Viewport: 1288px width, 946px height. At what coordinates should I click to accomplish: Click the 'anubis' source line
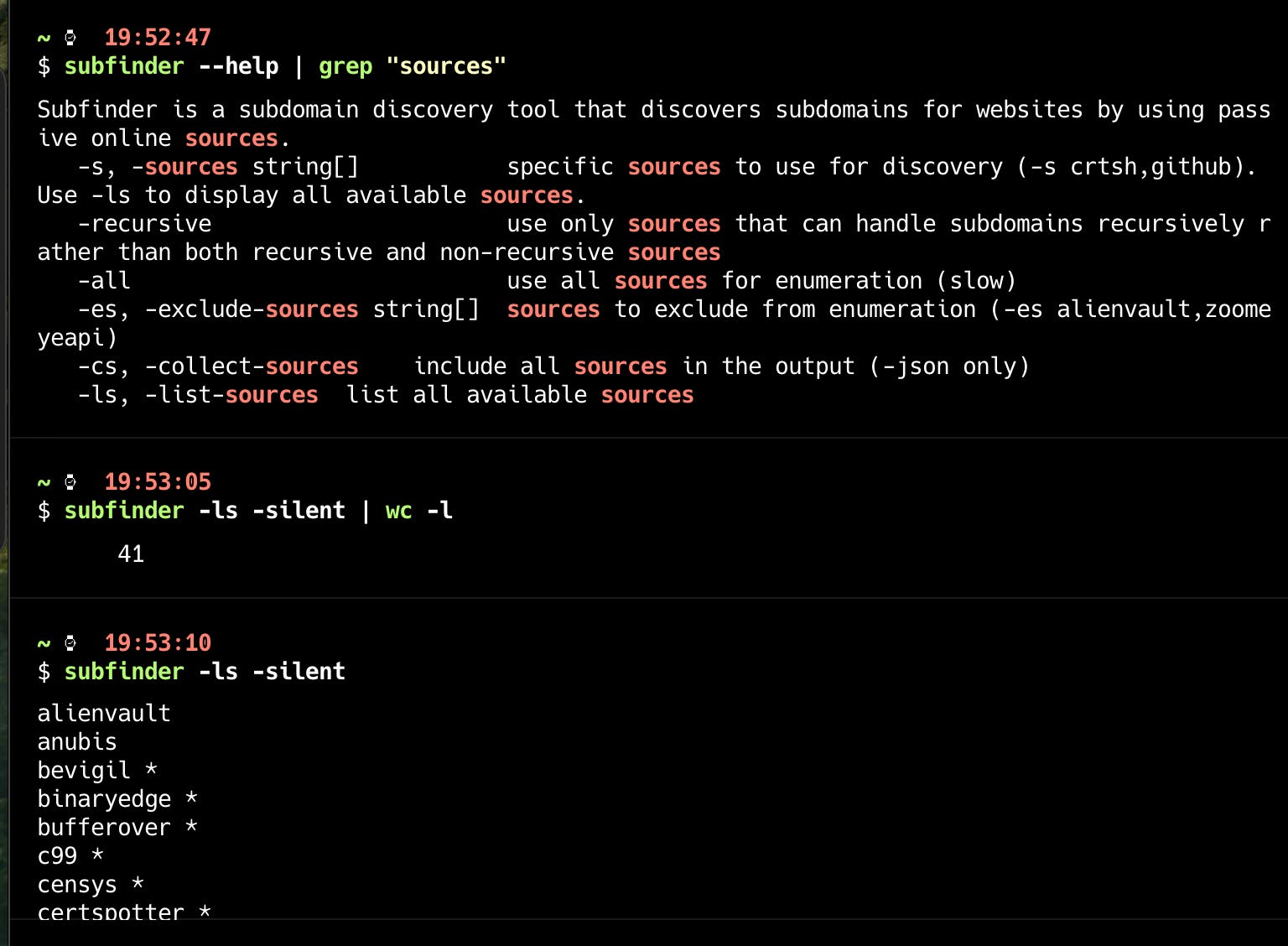pos(77,741)
